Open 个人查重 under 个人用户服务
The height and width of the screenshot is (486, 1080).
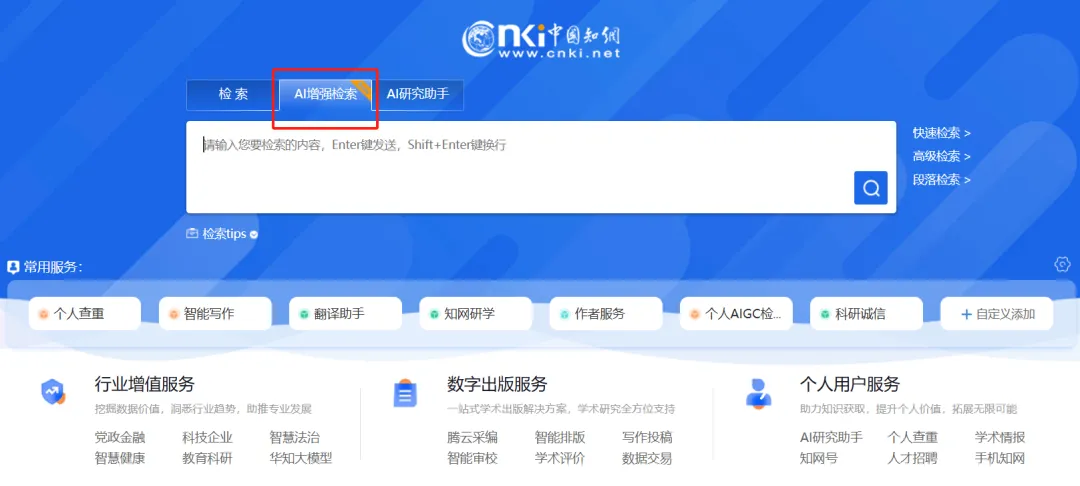(x=913, y=438)
